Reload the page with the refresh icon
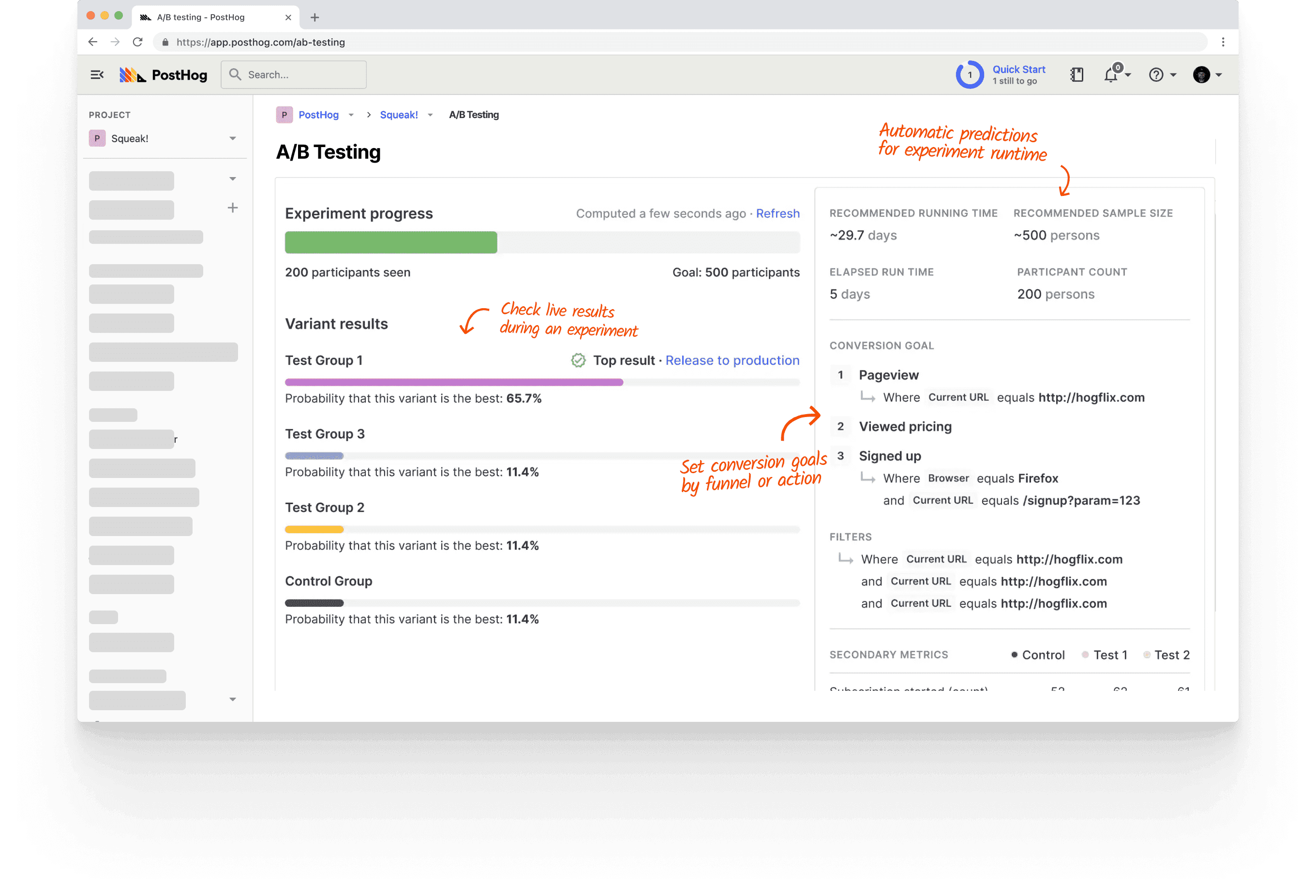1316x896 pixels. coord(137,42)
